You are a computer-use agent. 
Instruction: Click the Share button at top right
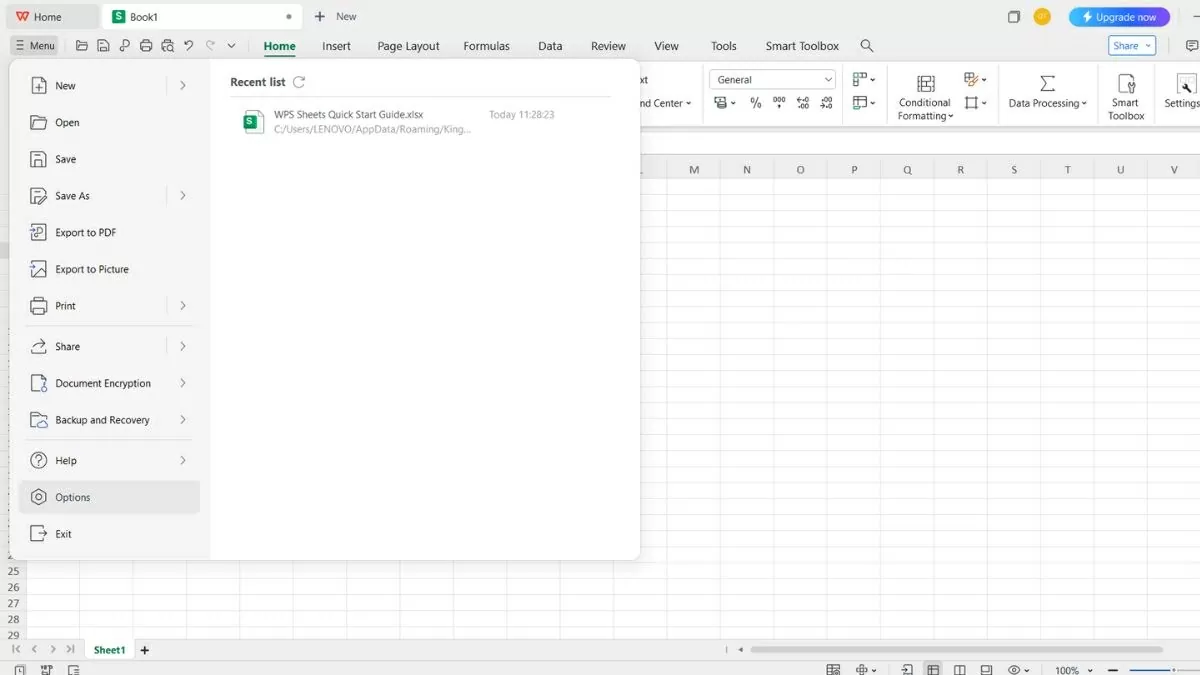tap(1131, 46)
